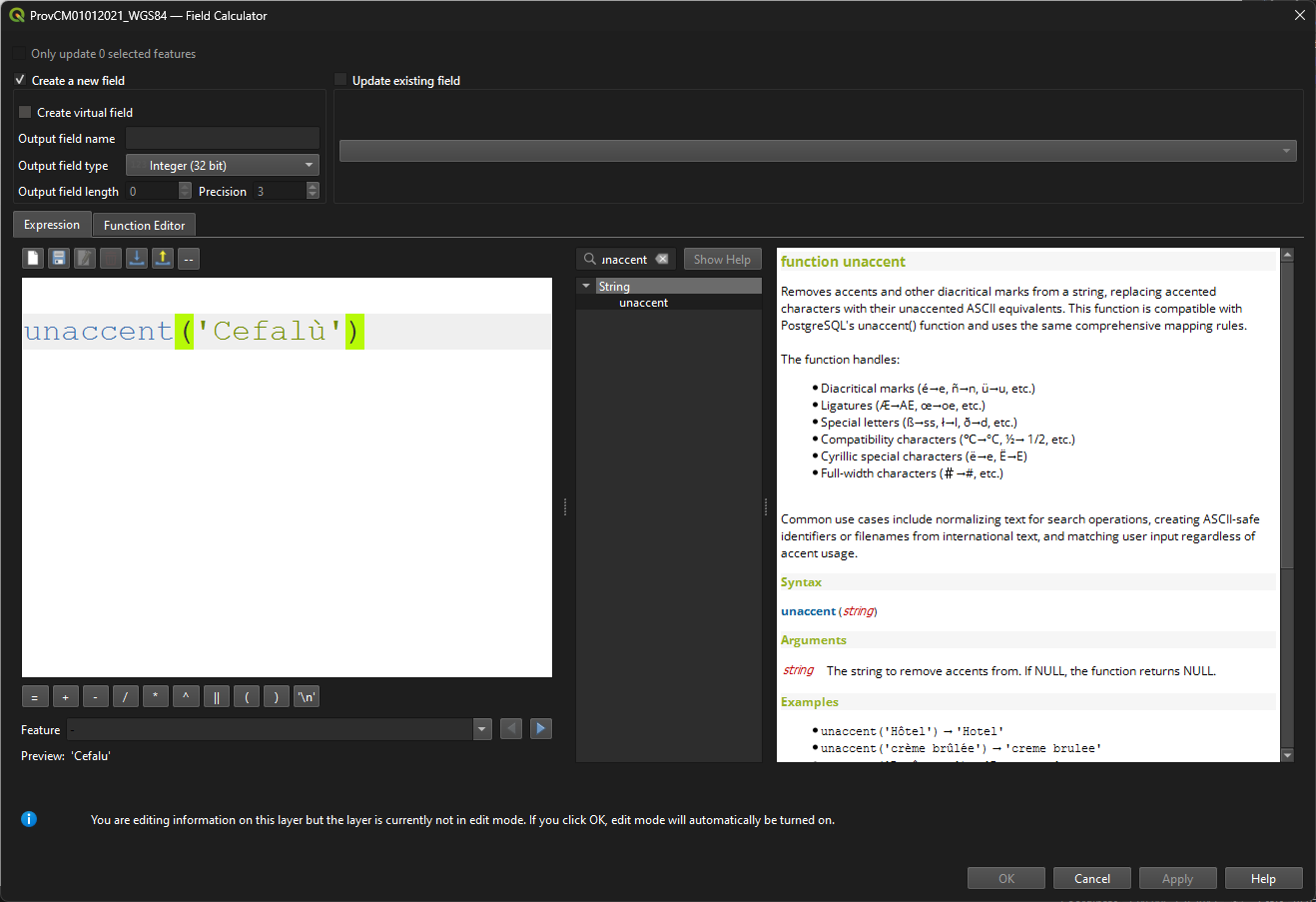Click the Output field name input
The image size is (1316, 902).
click(223, 139)
